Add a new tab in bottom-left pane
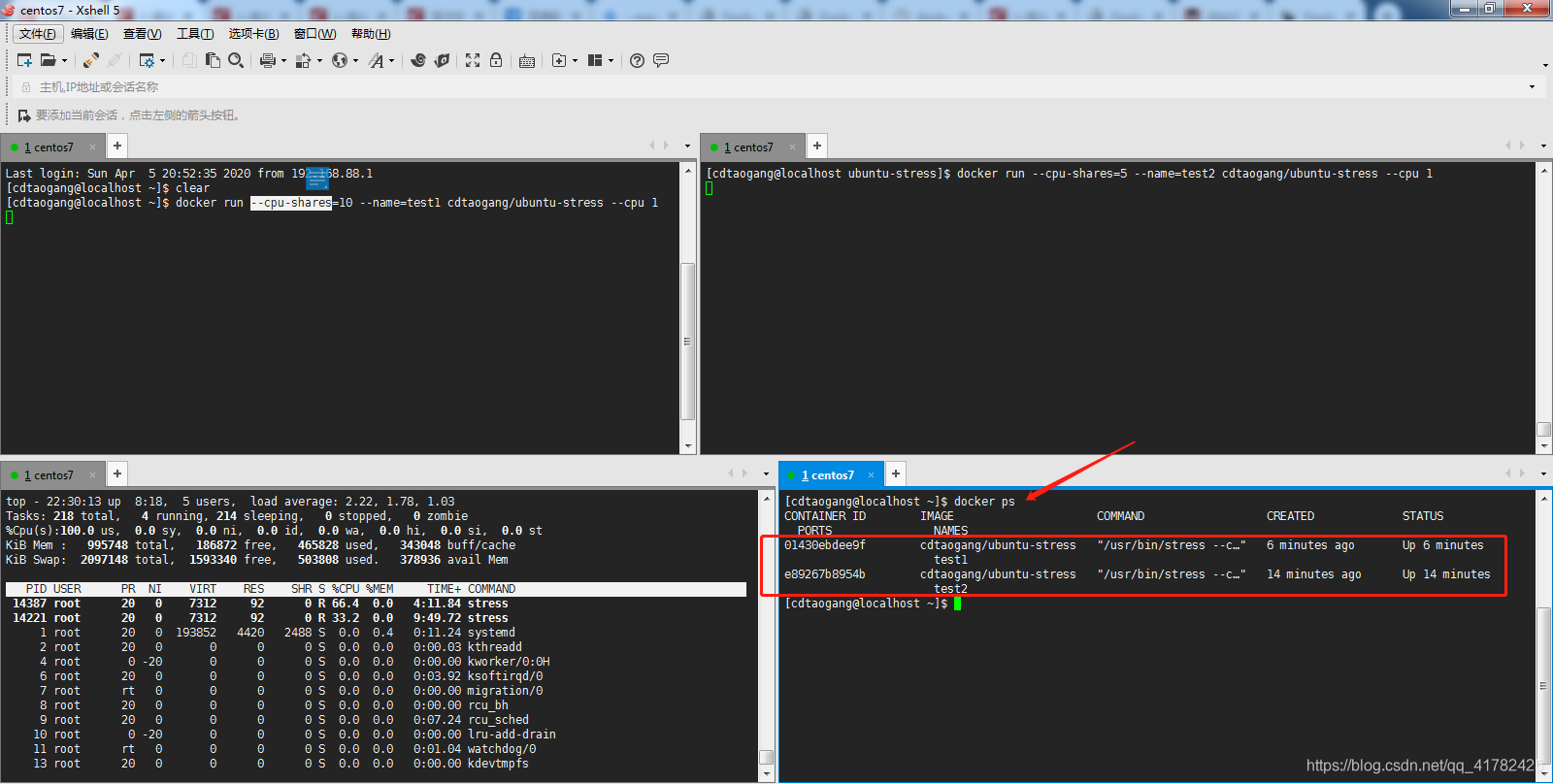 coord(117,474)
